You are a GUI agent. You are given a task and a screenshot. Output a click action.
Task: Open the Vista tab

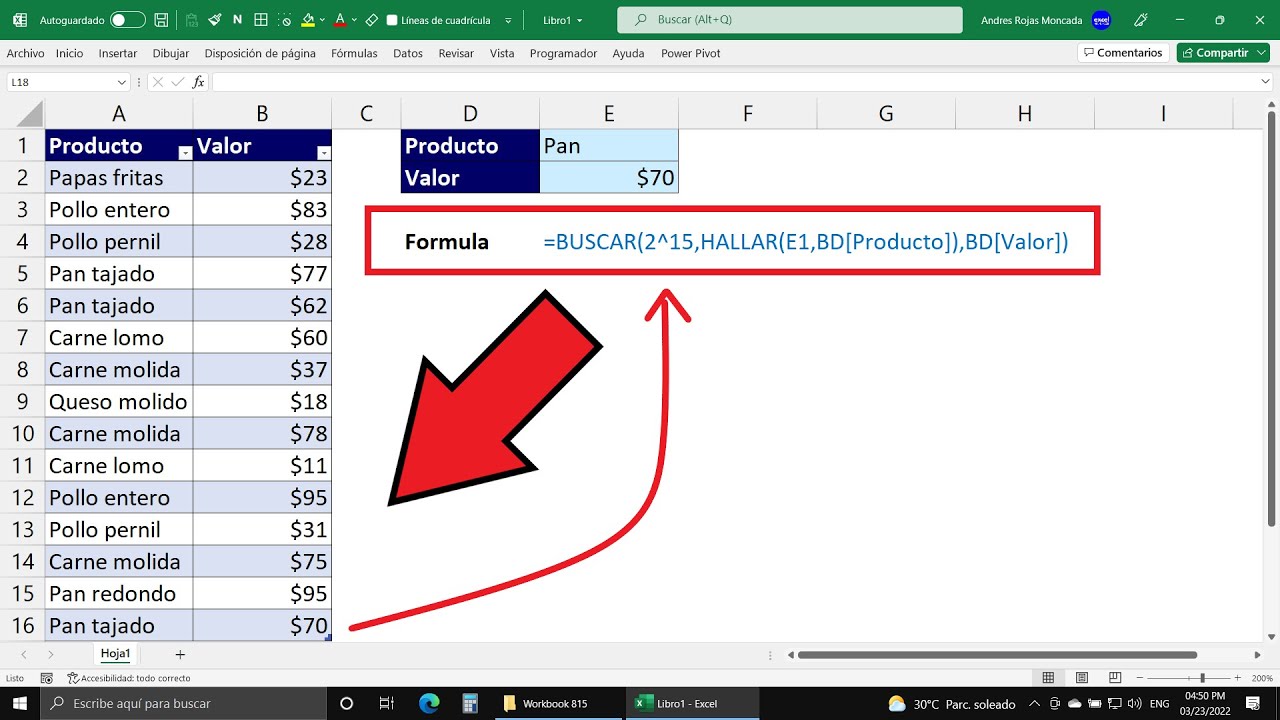[x=502, y=53]
